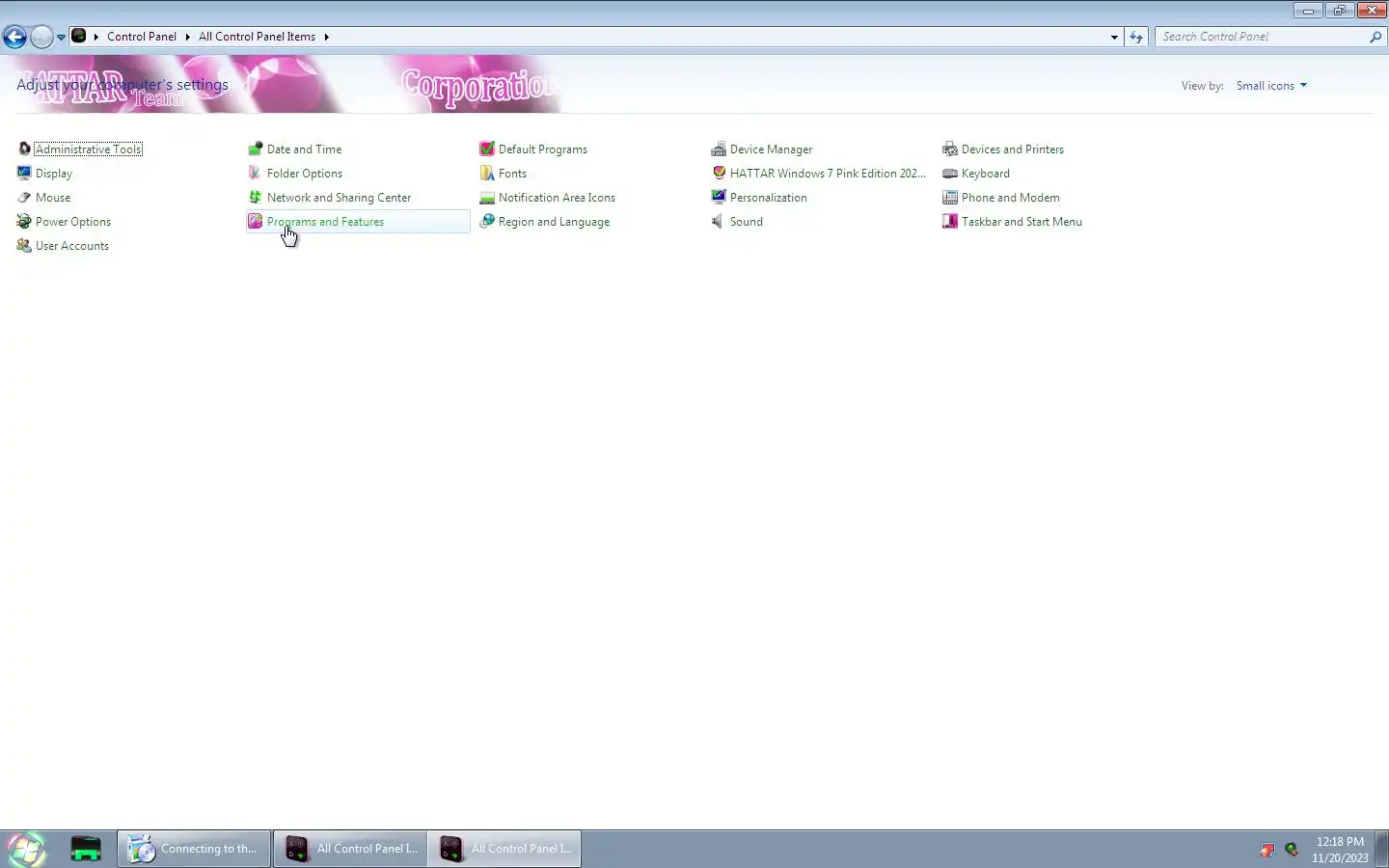Click the Device Manager link text
Viewport: 1389px width, 868px height.
(771, 149)
